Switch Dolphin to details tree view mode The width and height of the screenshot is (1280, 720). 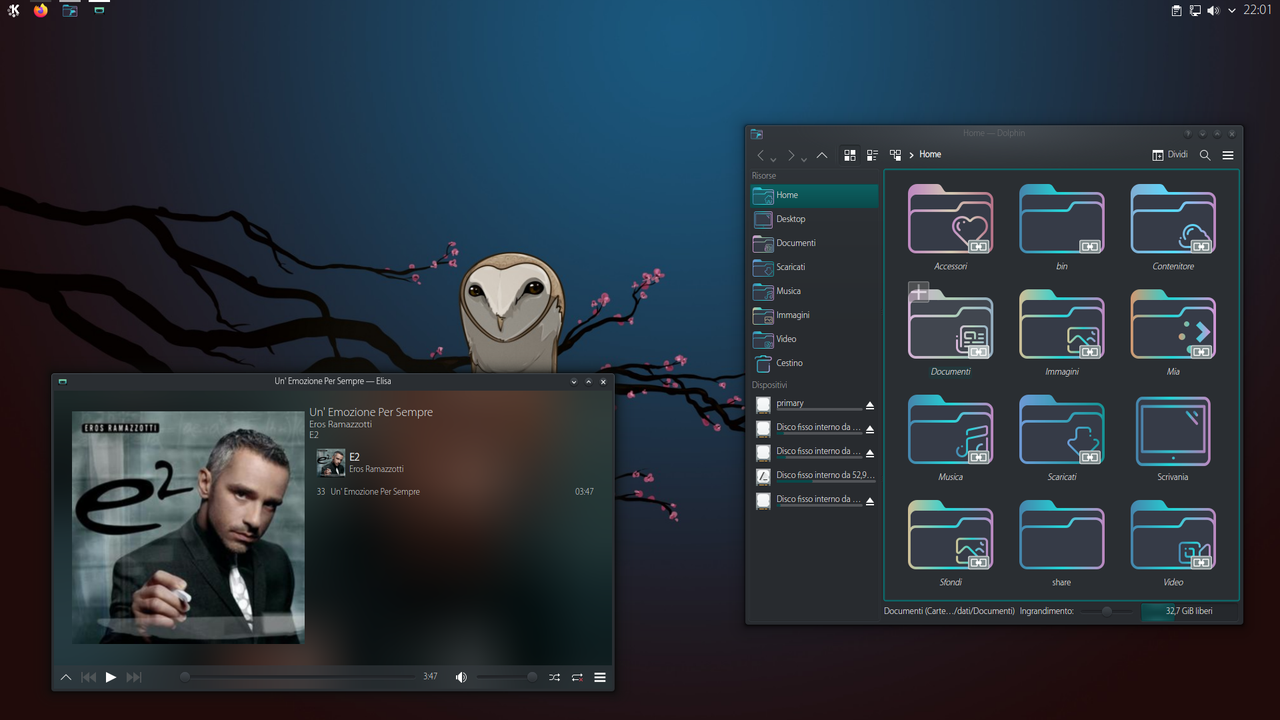(x=895, y=155)
